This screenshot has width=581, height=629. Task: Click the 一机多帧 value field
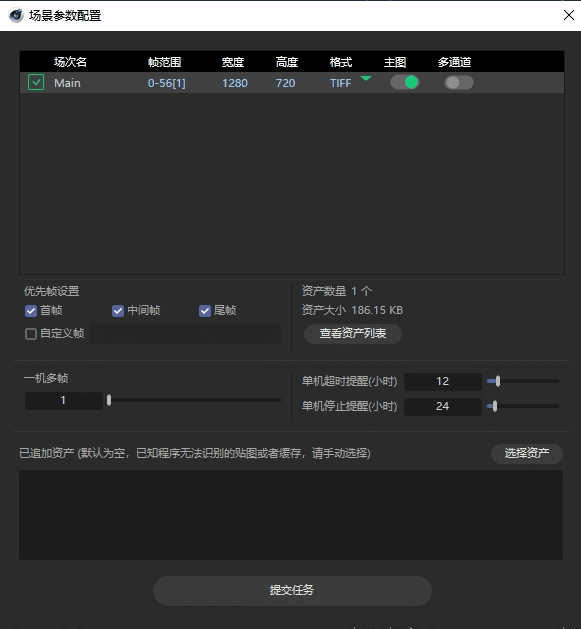tap(63, 400)
